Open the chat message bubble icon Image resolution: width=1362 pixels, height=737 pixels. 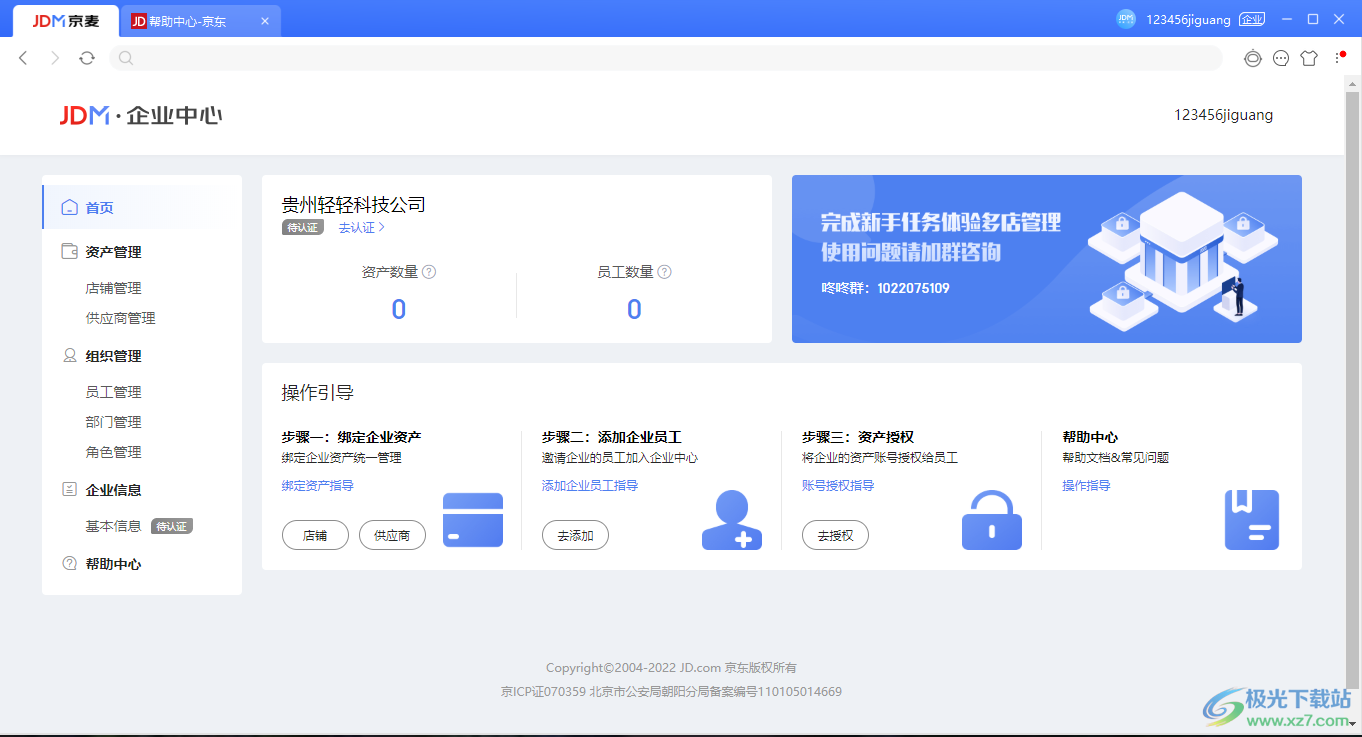coord(1281,58)
